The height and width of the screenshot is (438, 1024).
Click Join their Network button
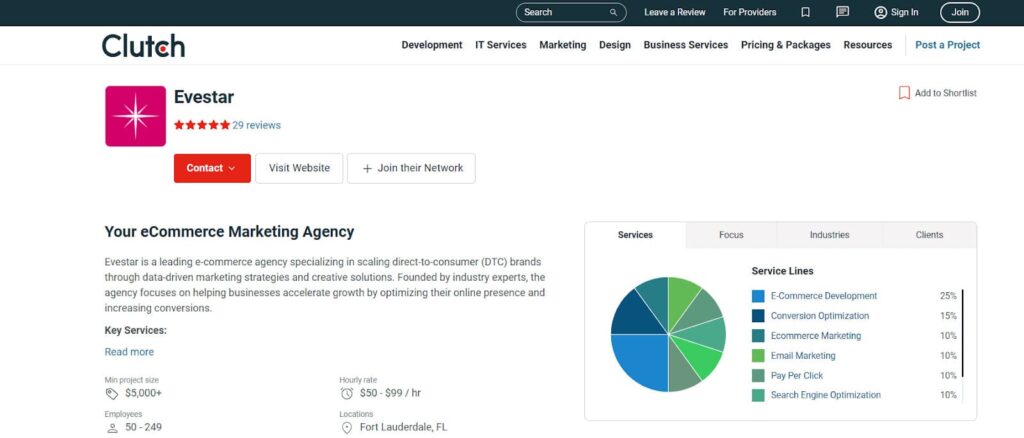tap(411, 168)
